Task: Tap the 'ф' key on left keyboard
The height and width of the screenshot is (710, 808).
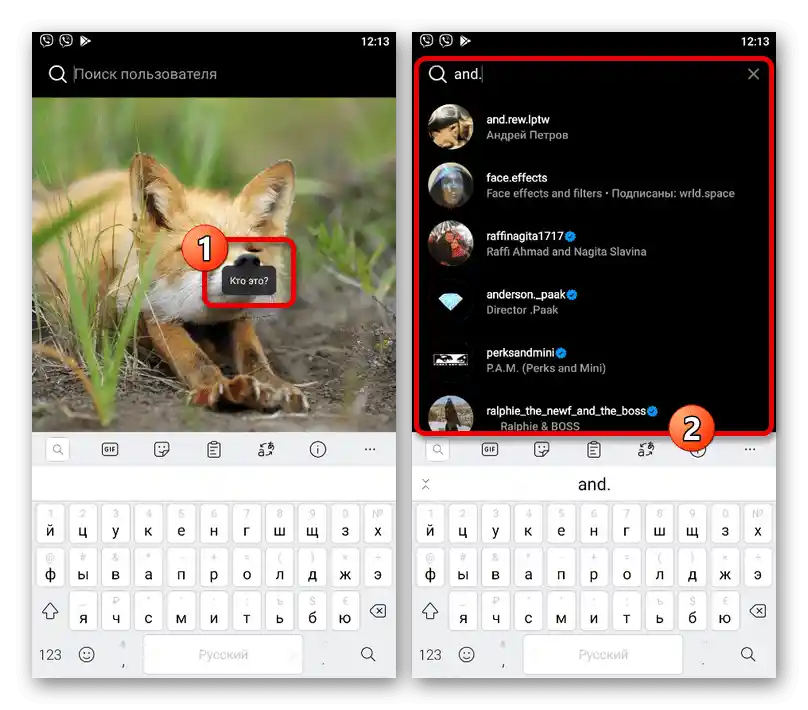Action: point(50,568)
